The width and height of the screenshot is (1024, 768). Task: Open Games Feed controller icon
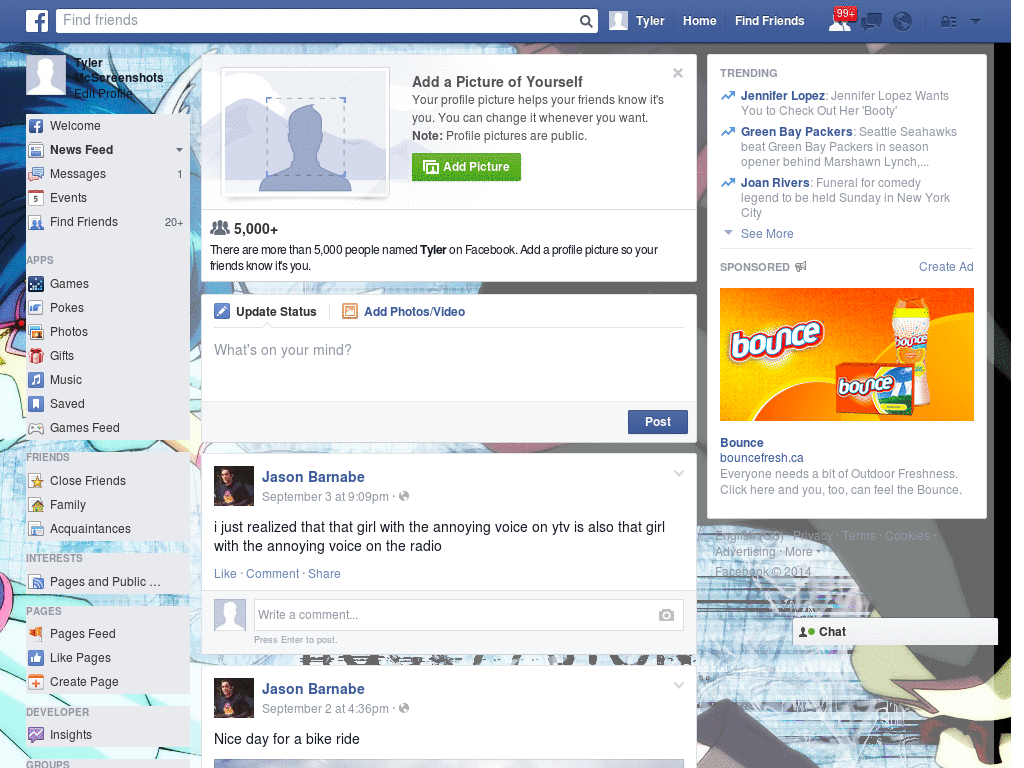pyautogui.click(x=37, y=428)
